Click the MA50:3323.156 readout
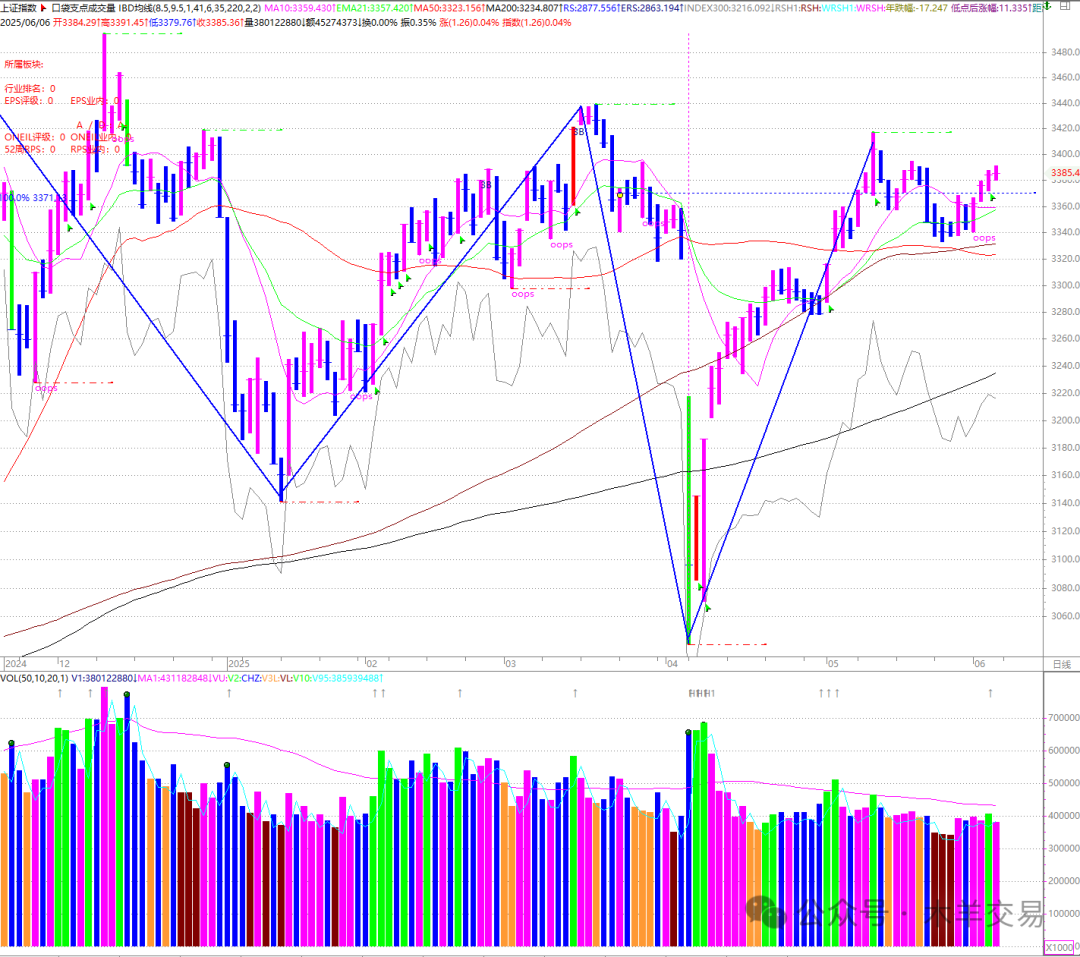The image size is (1080, 957). [448, 8]
